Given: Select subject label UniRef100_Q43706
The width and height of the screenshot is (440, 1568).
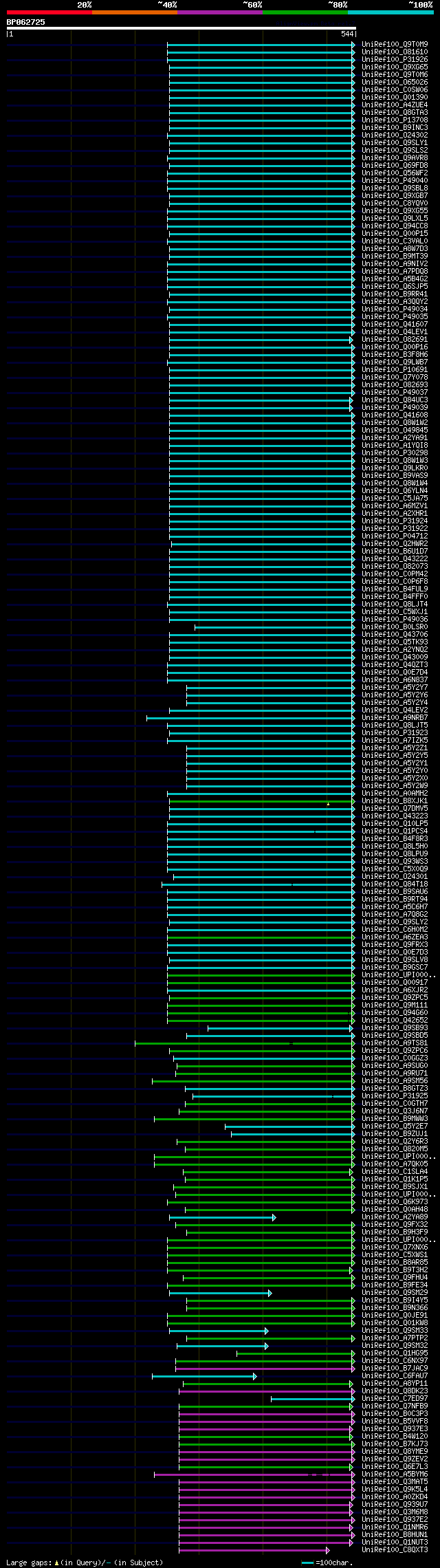Looking at the screenshot, I should pos(395,634).
